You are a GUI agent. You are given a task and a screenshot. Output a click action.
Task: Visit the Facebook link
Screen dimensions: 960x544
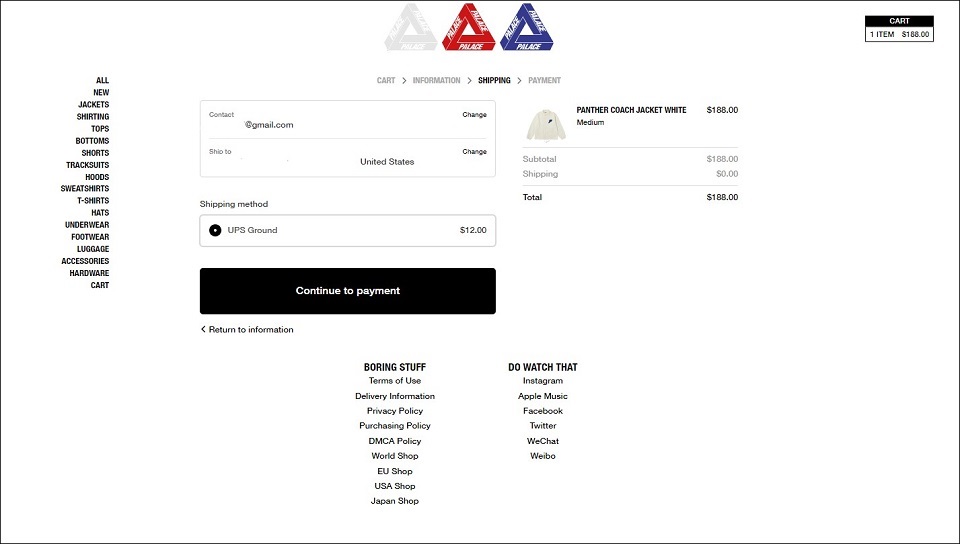tap(543, 411)
